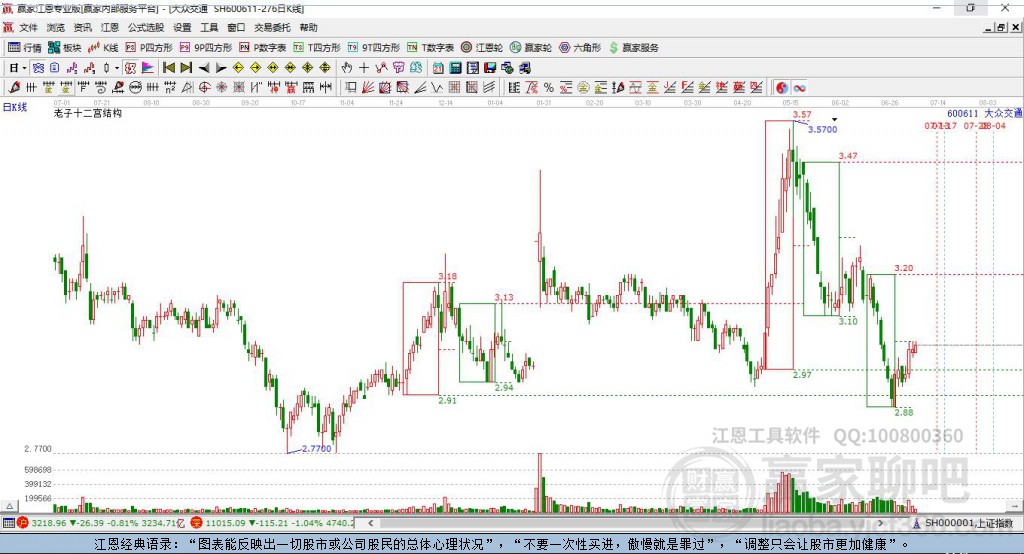Screen dimensions: 1024x554
Task: Click the SH000001 上证指数 status entry
Action: [968, 523]
